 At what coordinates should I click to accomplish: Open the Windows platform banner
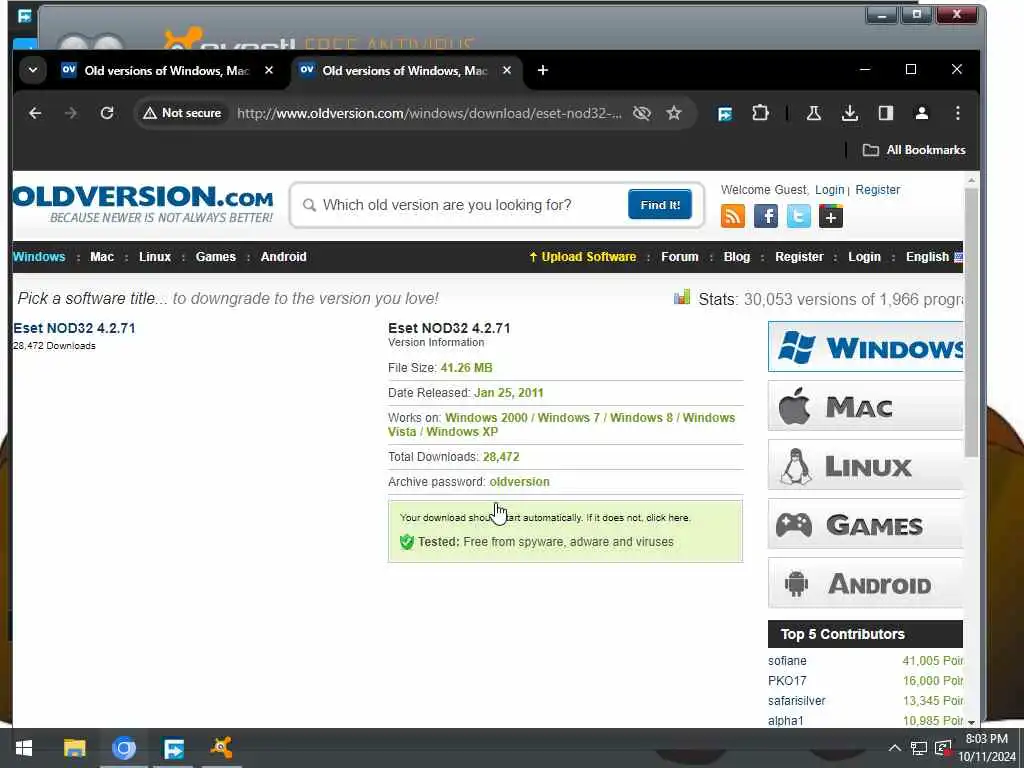tap(865, 347)
